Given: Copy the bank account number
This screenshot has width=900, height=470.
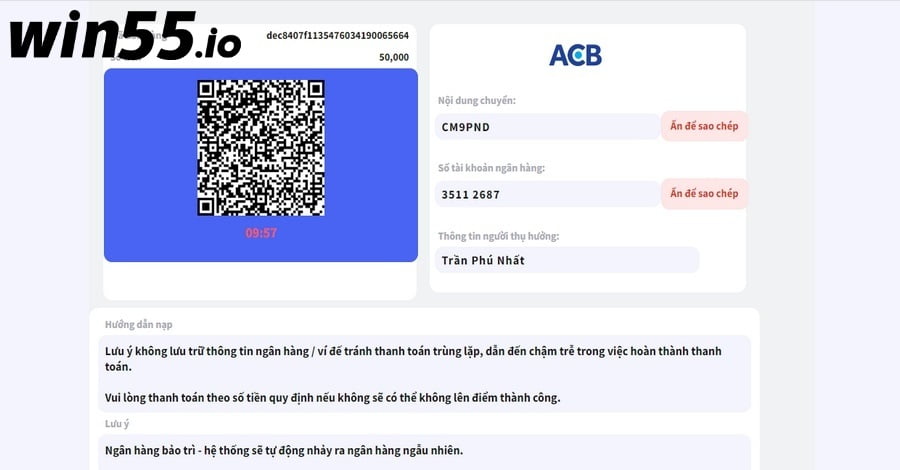Looking at the screenshot, I should point(704,193).
